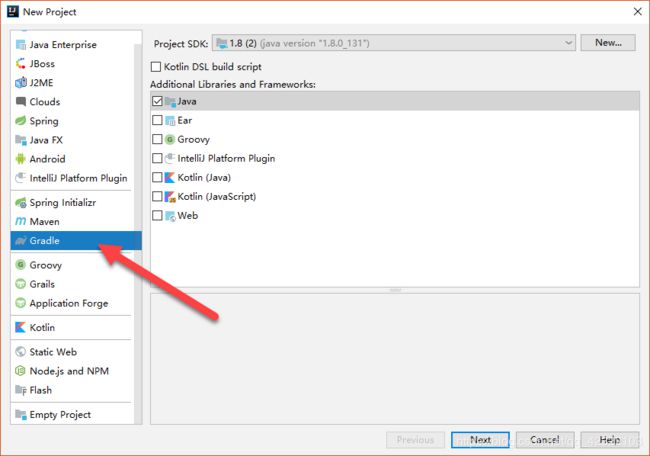
Task: Open the Project SDK dropdown
Action: pyautogui.click(x=394, y=43)
